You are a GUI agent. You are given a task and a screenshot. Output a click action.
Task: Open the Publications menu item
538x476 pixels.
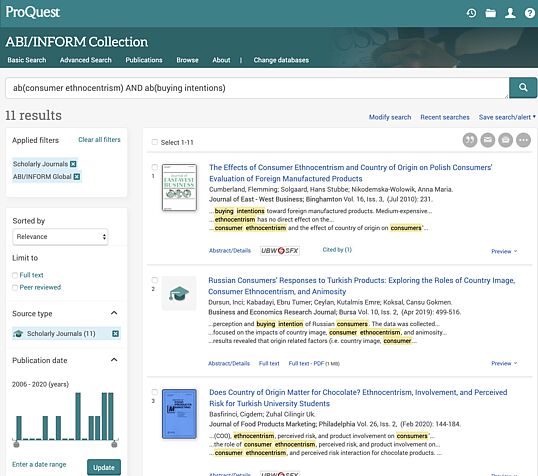click(144, 60)
